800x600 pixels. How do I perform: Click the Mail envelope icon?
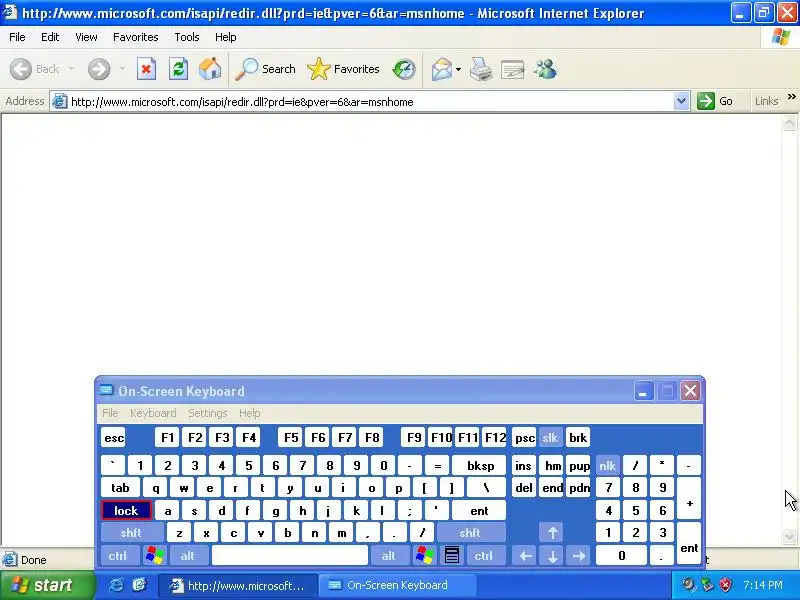pyautogui.click(x=442, y=69)
